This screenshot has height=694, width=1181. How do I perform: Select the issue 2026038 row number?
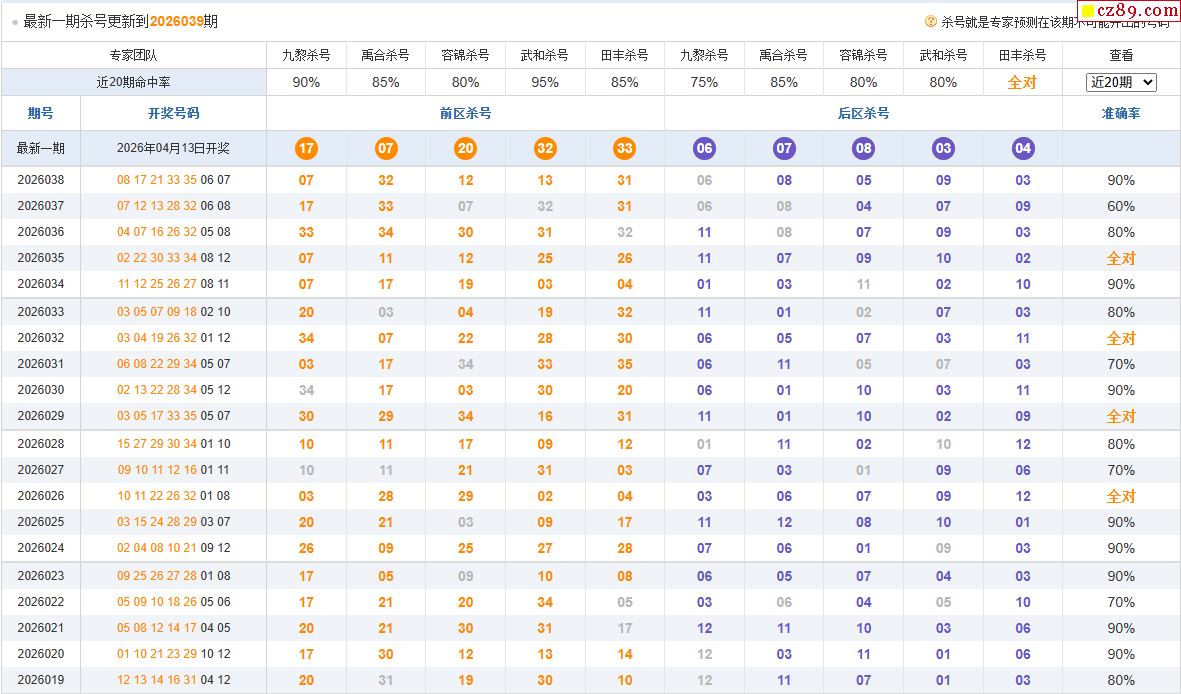(41, 180)
